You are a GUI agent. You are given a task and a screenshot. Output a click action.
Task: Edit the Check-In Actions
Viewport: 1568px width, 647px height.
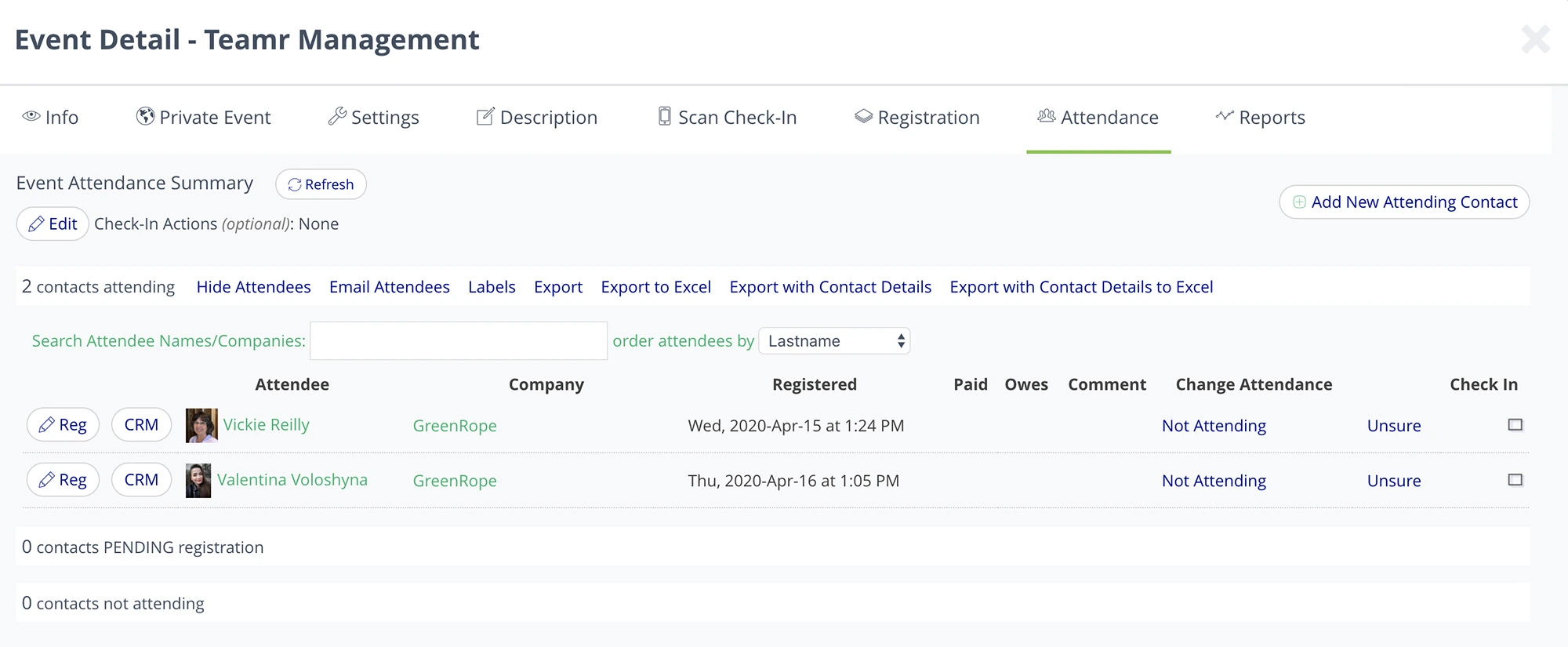click(53, 224)
